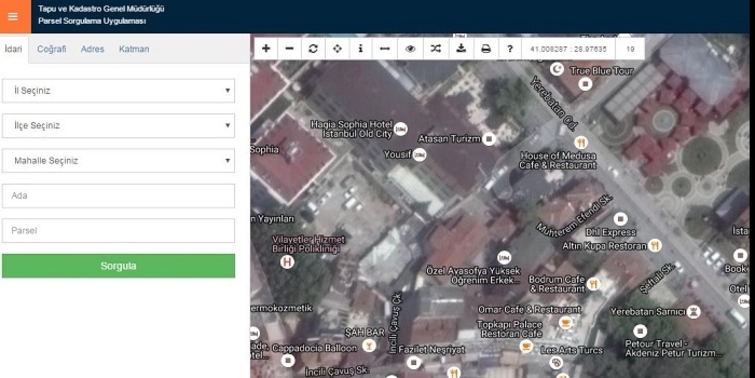
Task: Click the Dhl Express map marker
Action: point(621,219)
